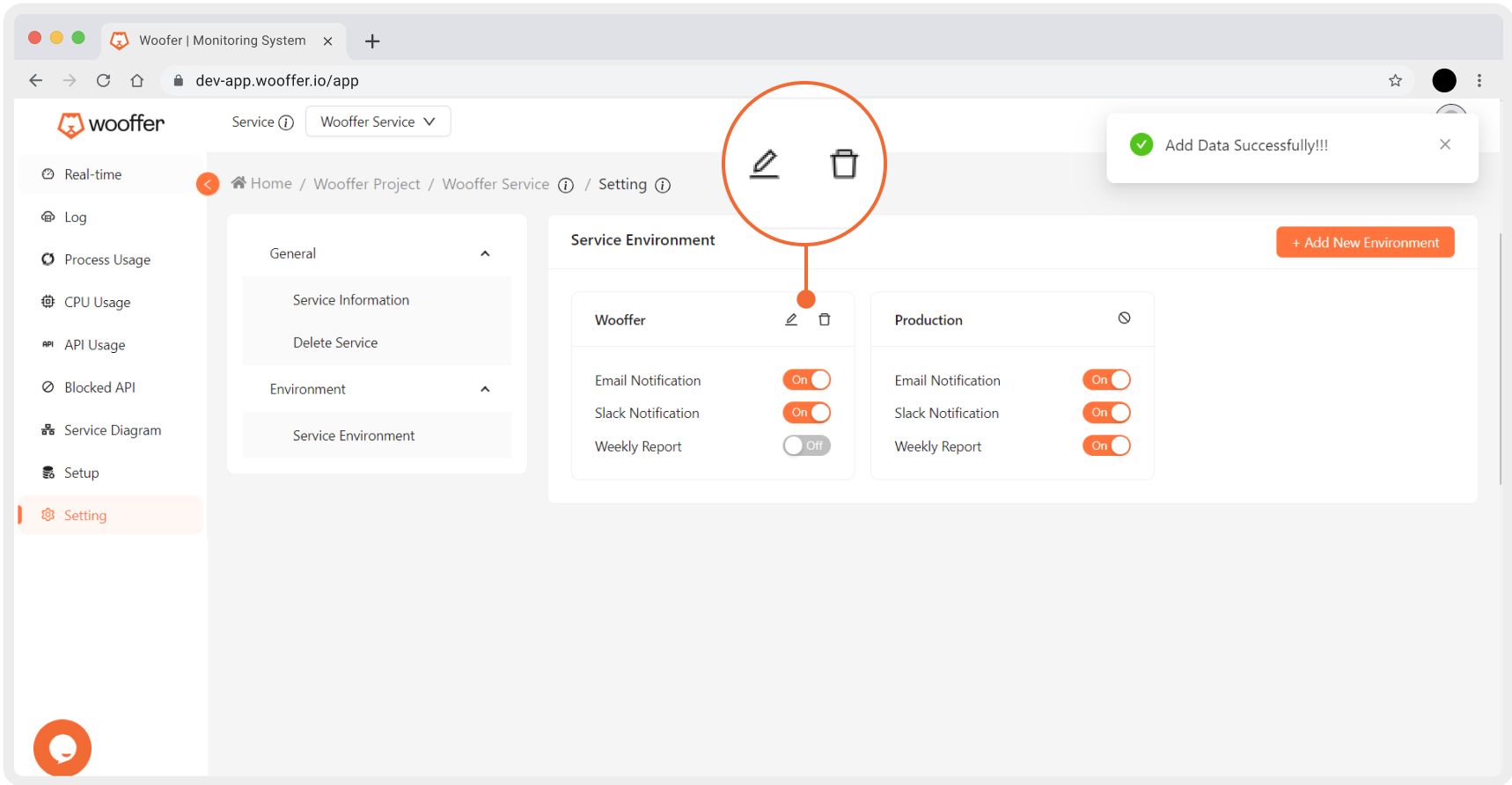Screen dimensions: 1512x785
Task: Click the Service Environment heading
Action: [642, 240]
